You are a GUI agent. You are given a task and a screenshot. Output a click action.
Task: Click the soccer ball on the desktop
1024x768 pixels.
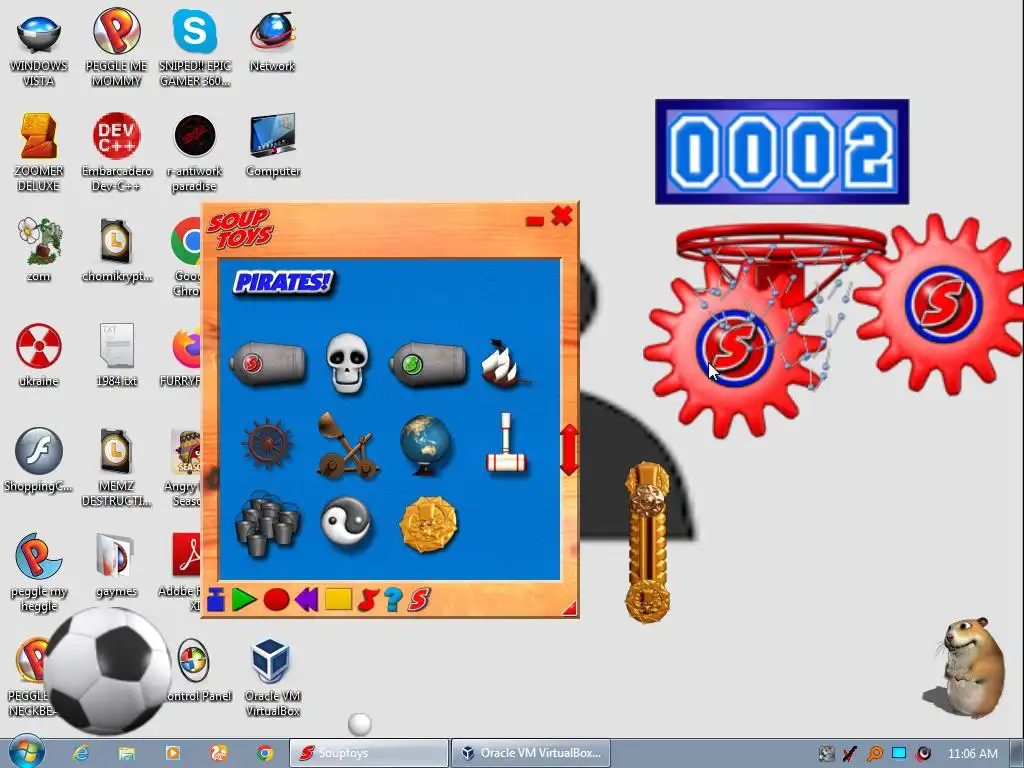107,671
